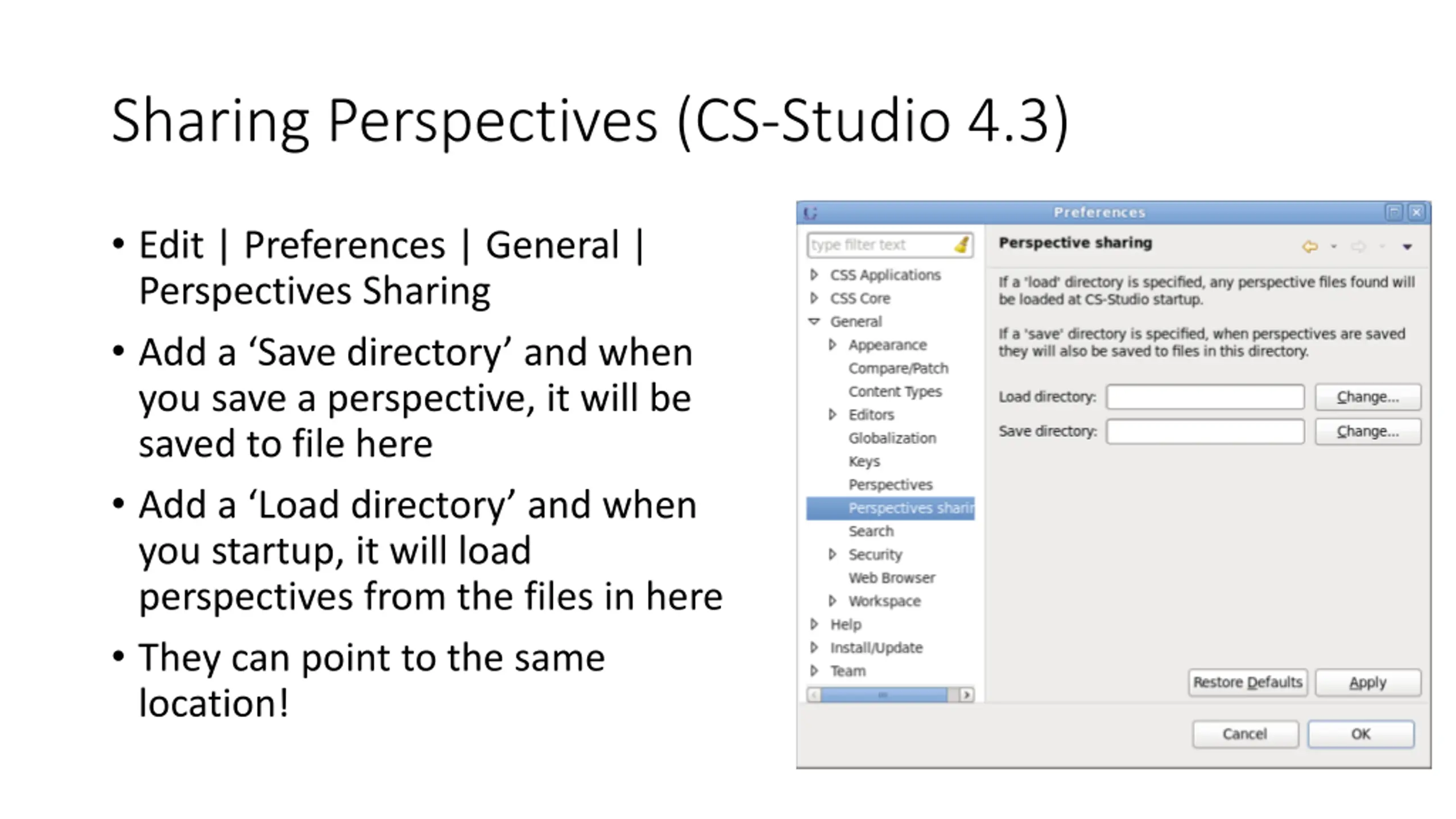The height and width of the screenshot is (819, 1456).
Task: Select the highlighted Perspectives sharing item
Action: point(890,508)
